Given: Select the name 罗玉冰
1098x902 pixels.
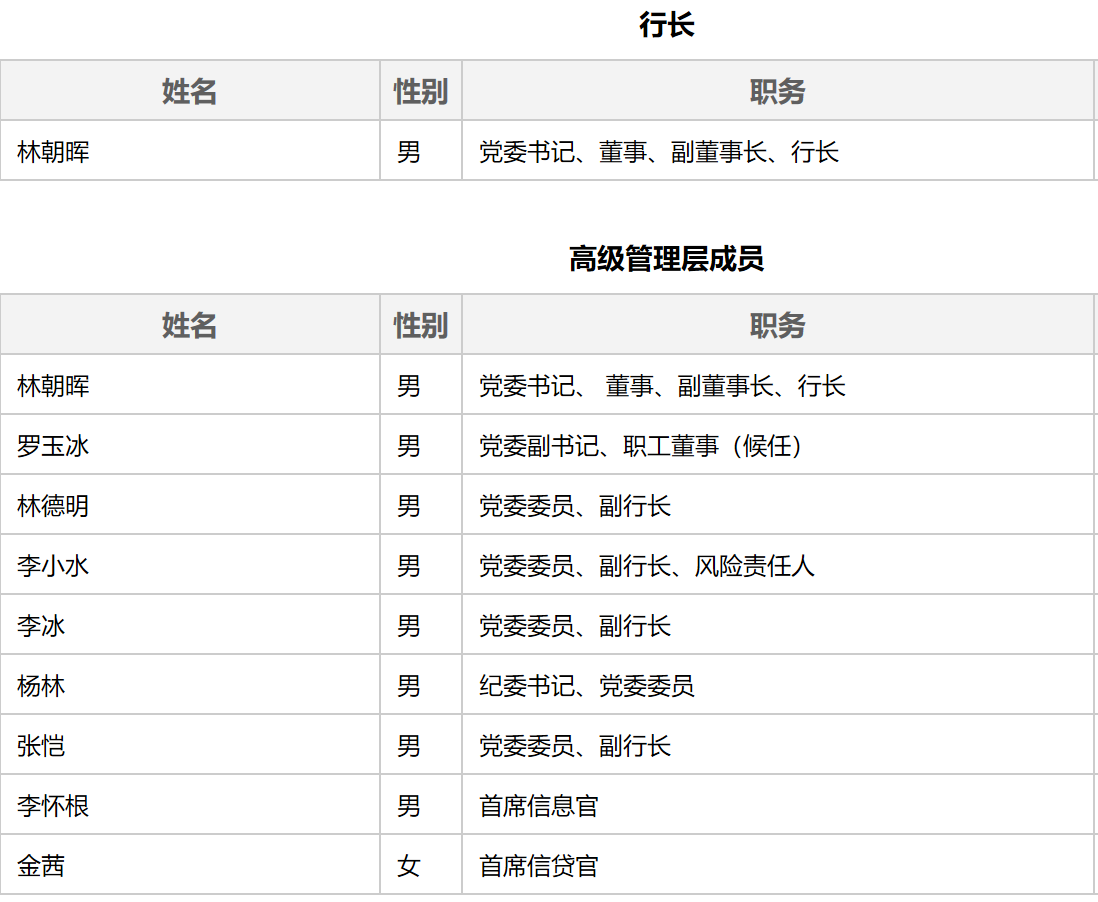Looking at the screenshot, I should (x=53, y=446).
